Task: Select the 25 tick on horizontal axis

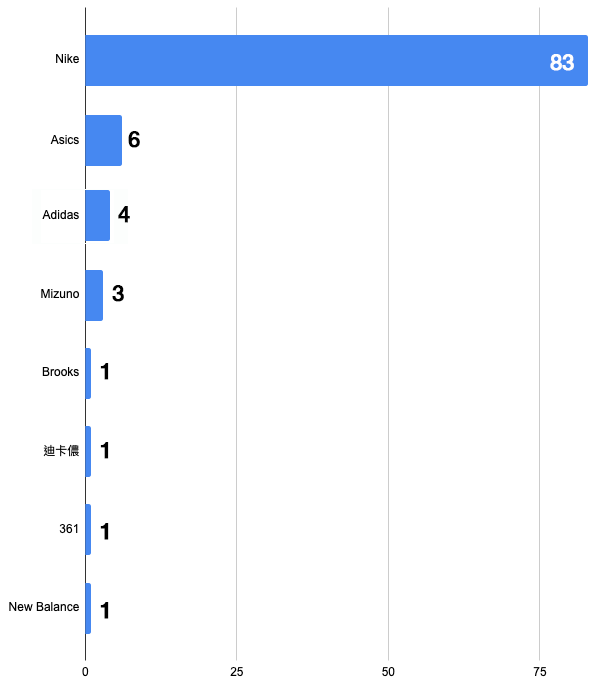Action: point(237,671)
